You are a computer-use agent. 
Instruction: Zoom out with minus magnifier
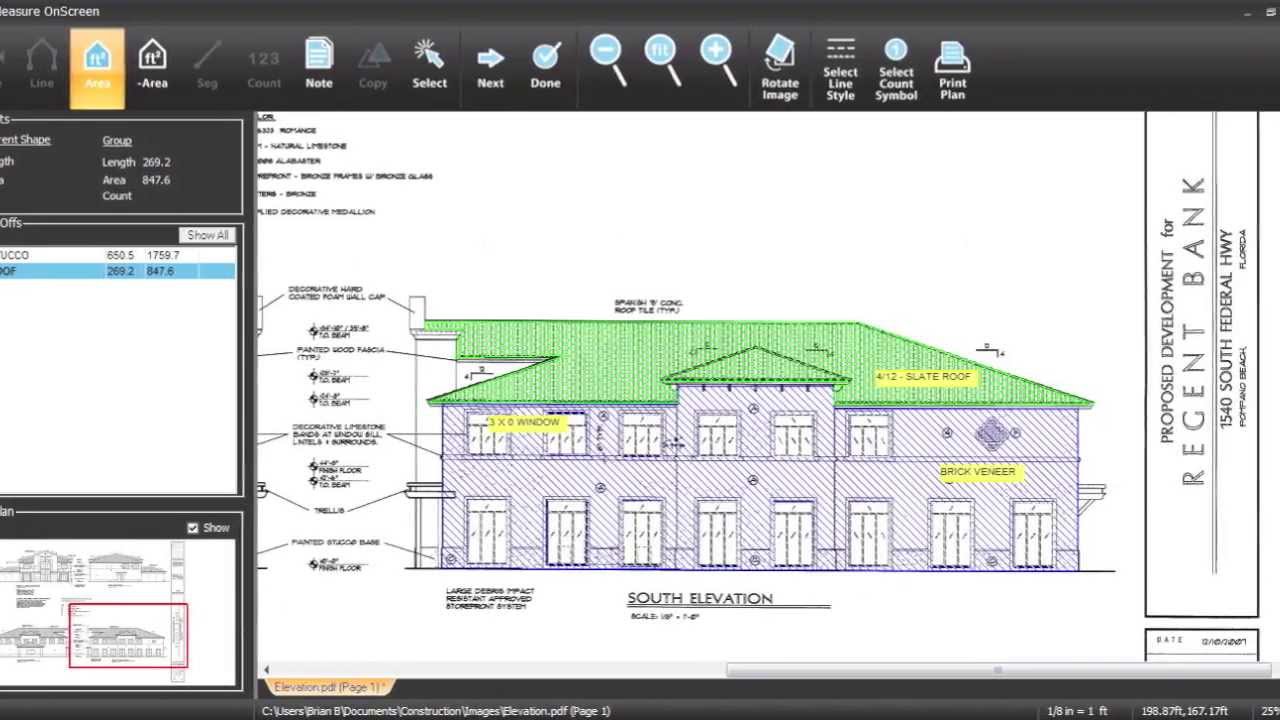pyautogui.click(x=608, y=59)
